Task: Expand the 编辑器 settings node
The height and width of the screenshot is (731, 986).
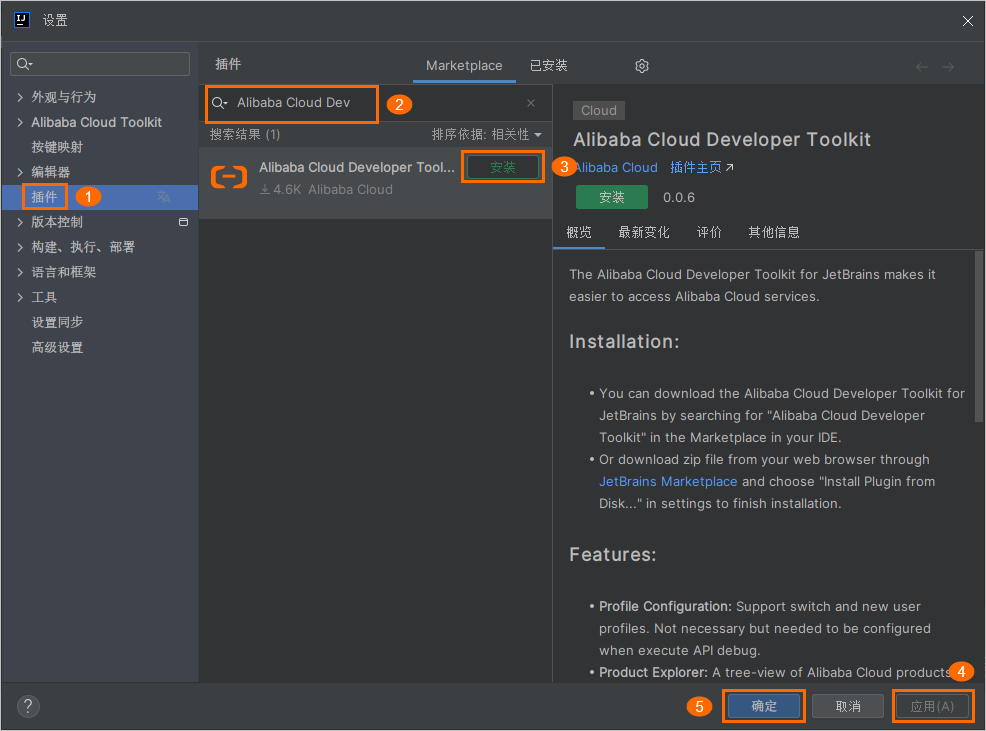Action: tap(20, 172)
